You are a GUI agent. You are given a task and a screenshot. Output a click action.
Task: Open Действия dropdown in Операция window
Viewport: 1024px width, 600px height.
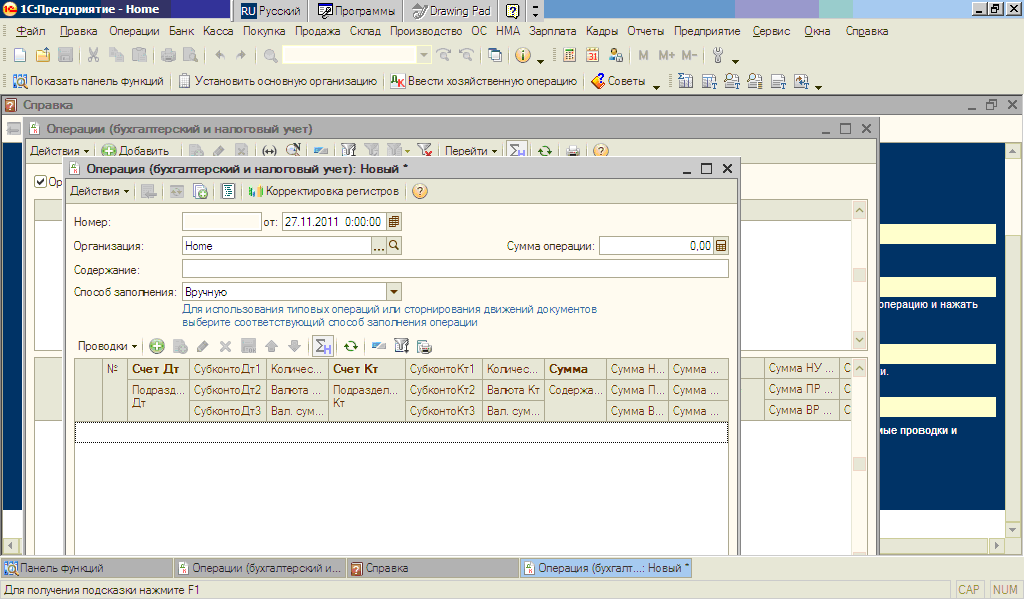(99, 191)
